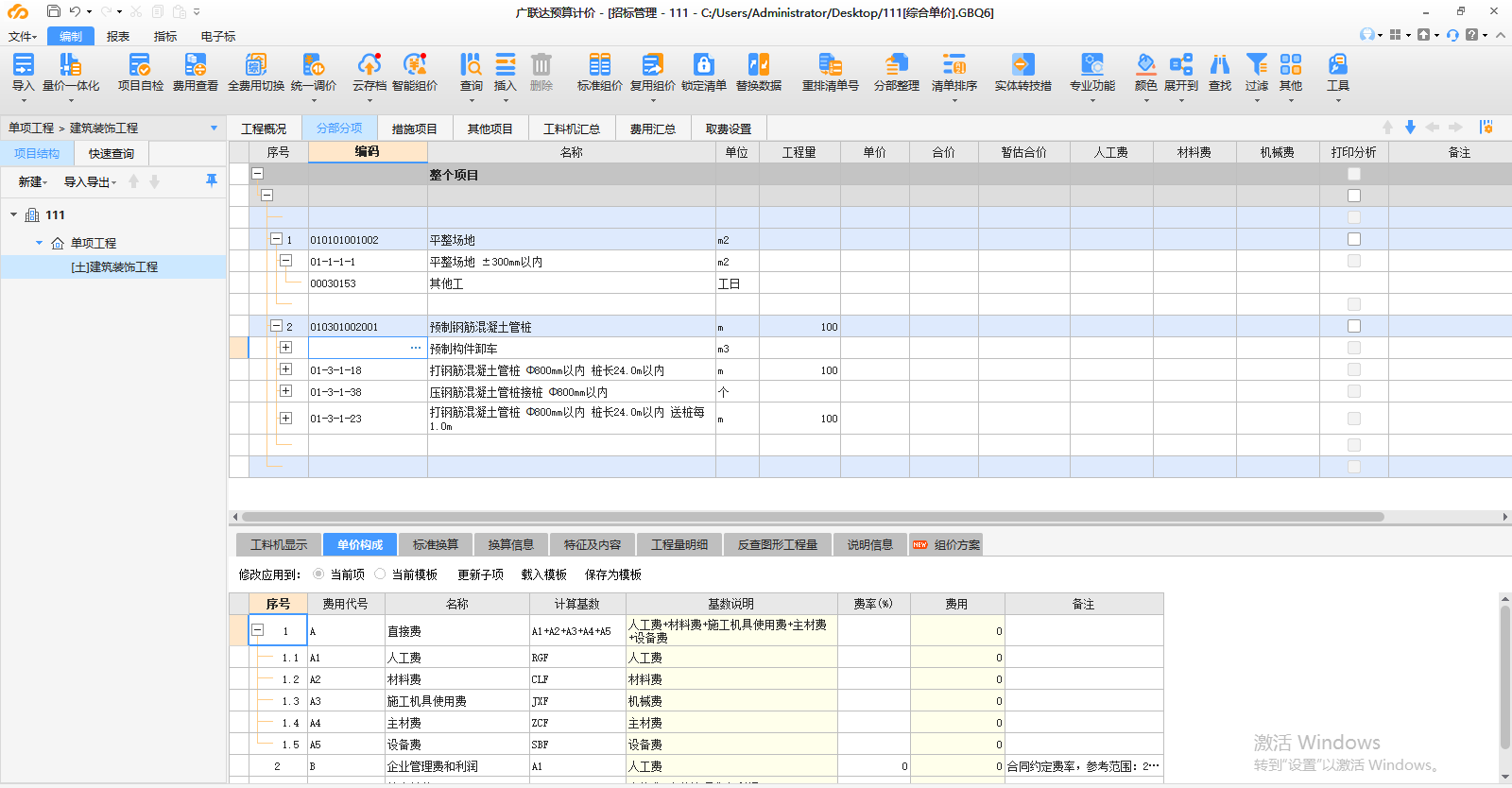Click the 过滤 filter funnel icon
This screenshot has width=1512, height=788.
click(1257, 64)
